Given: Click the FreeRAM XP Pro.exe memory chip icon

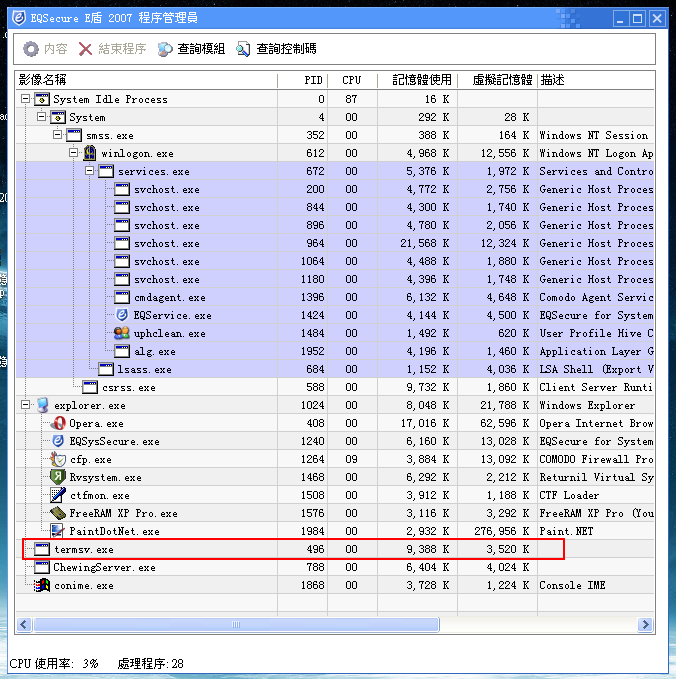Looking at the screenshot, I should point(58,513).
